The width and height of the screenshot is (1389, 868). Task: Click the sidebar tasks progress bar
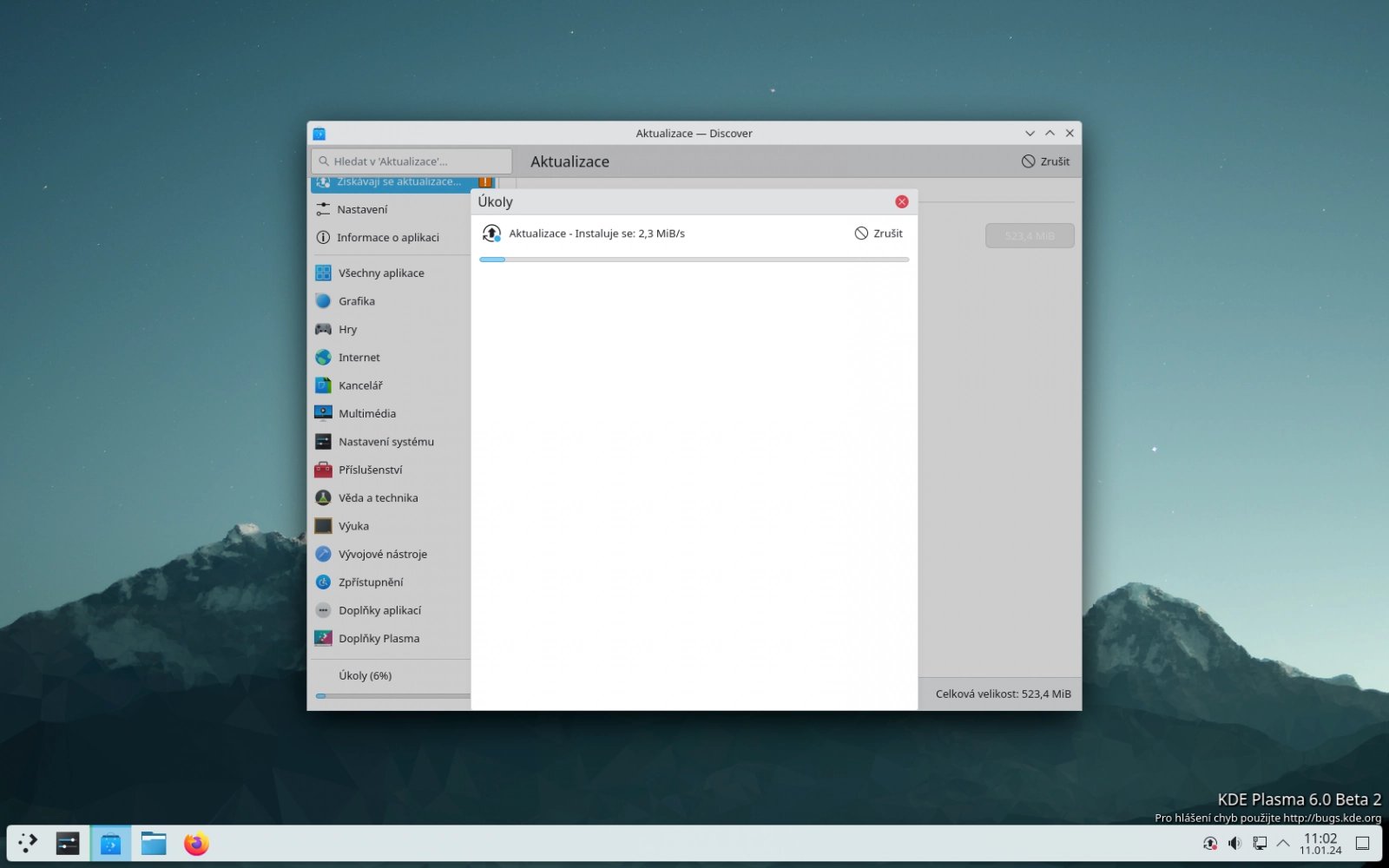point(393,696)
